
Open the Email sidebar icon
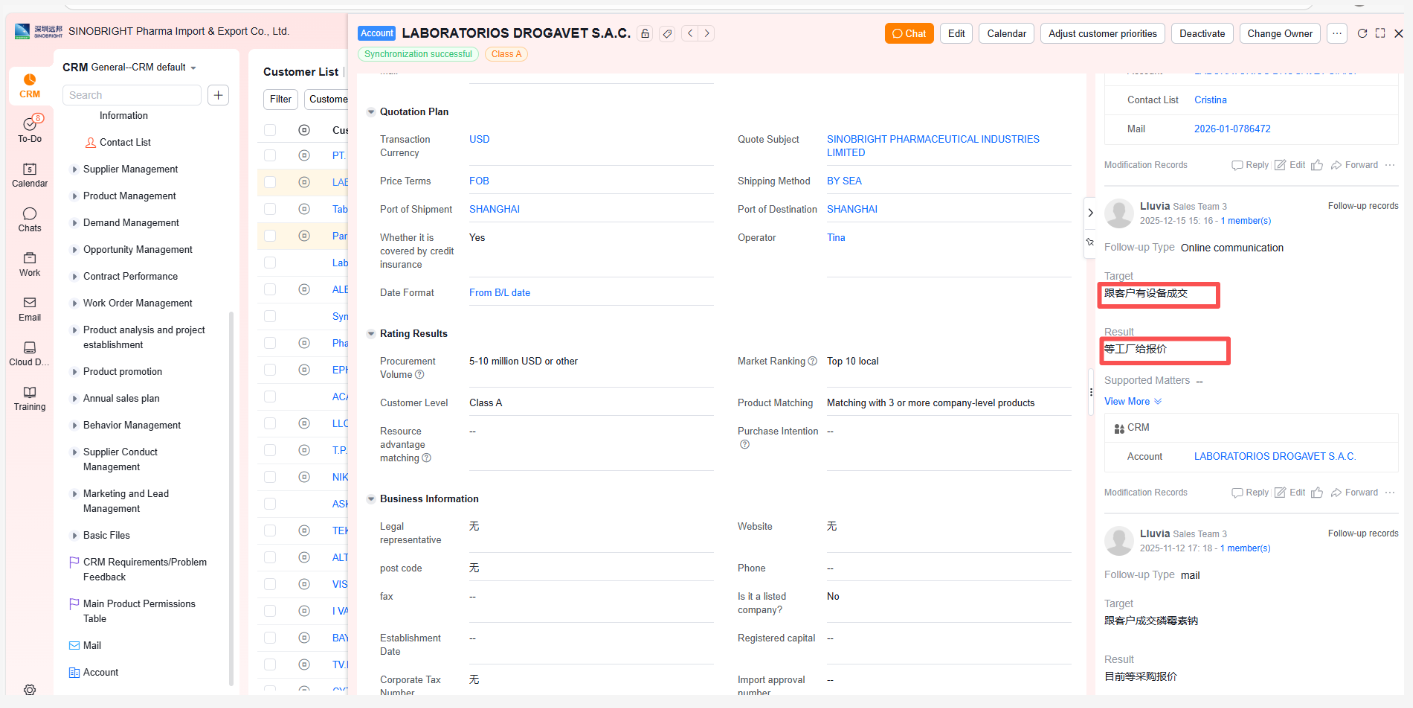point(29,308)
